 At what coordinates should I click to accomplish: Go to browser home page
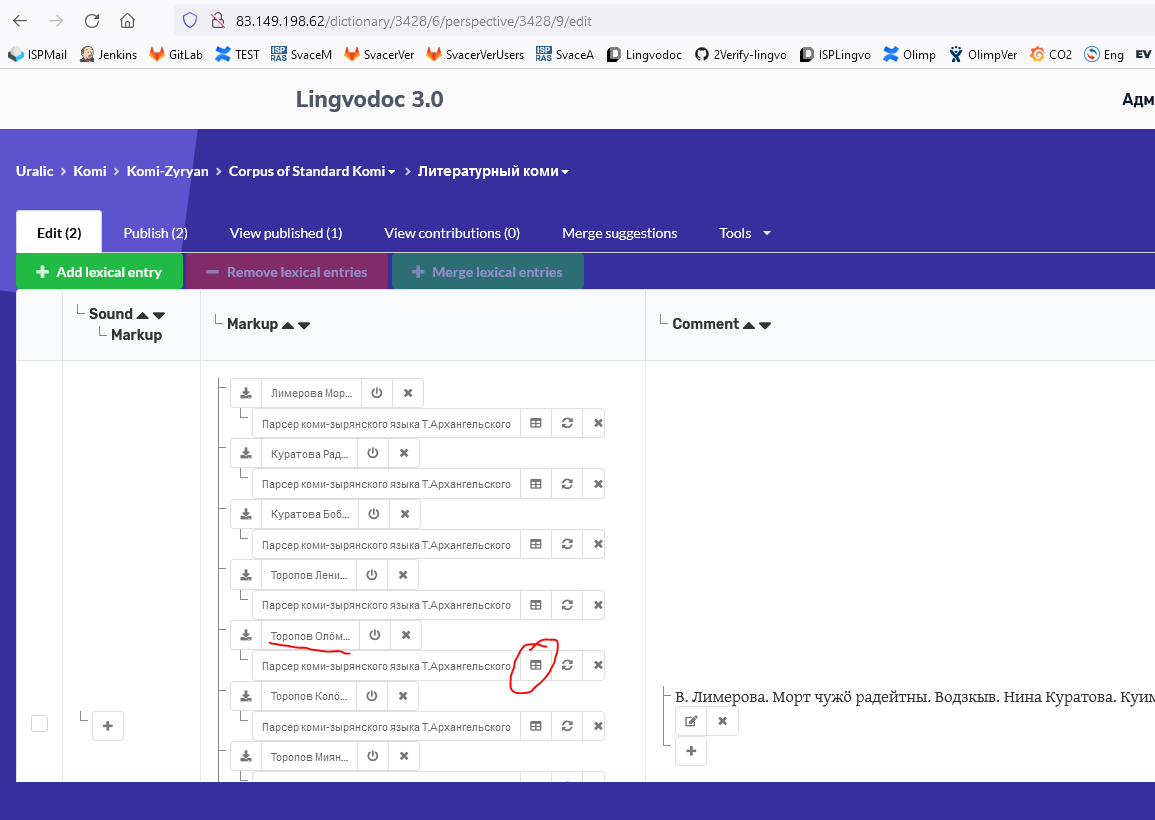click(127, 18)
